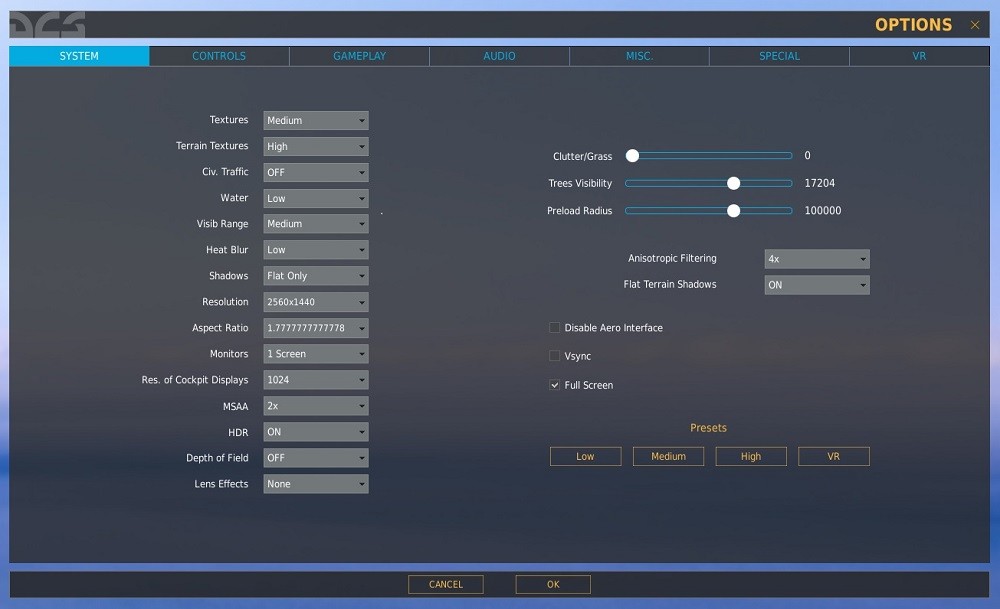Open the Shadows dropdown showing Flat Only
The image size is (1000, 609).
point(316,276)
